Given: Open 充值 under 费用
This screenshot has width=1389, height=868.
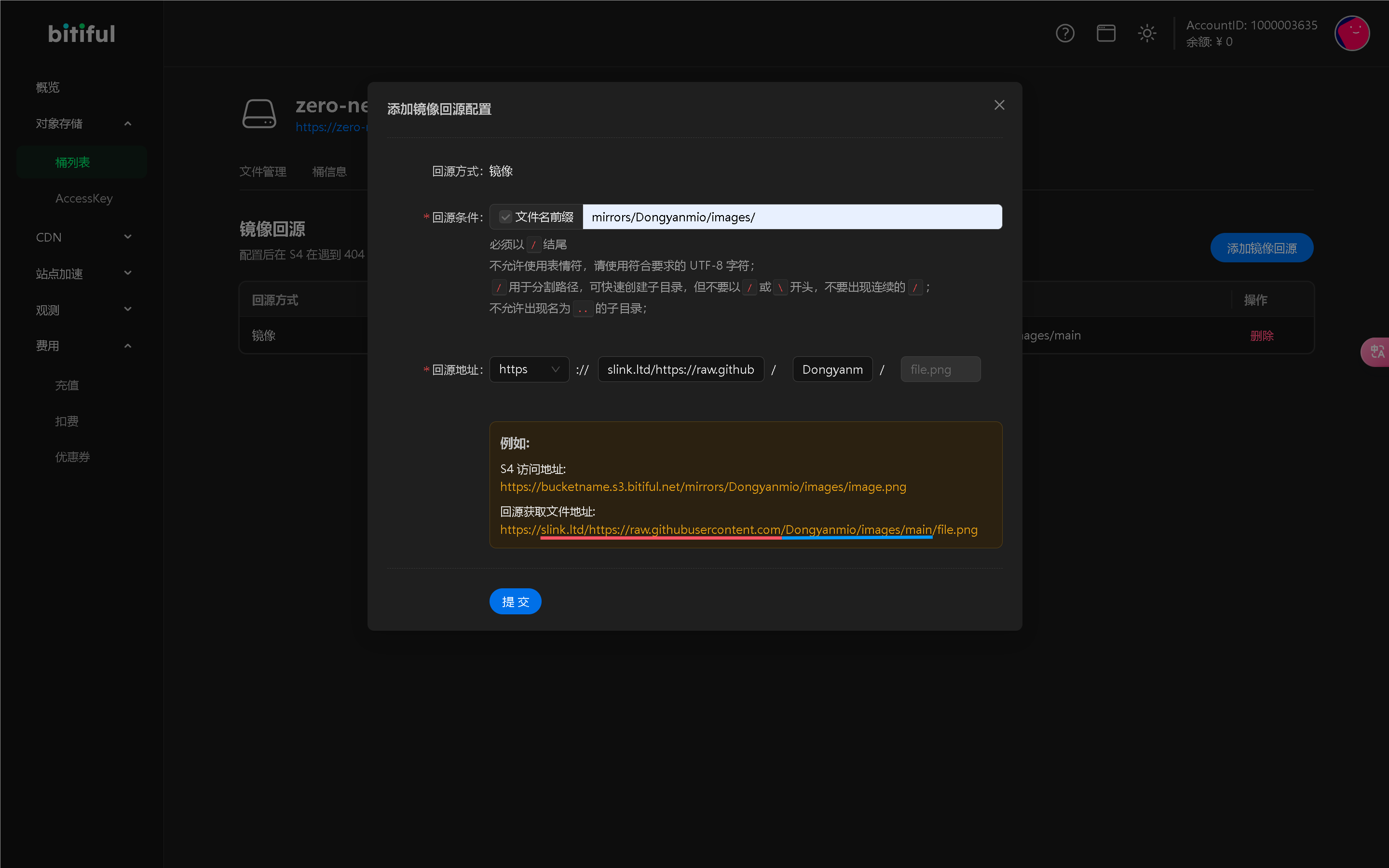Looking at the screenshot, I should click(67, 385).
